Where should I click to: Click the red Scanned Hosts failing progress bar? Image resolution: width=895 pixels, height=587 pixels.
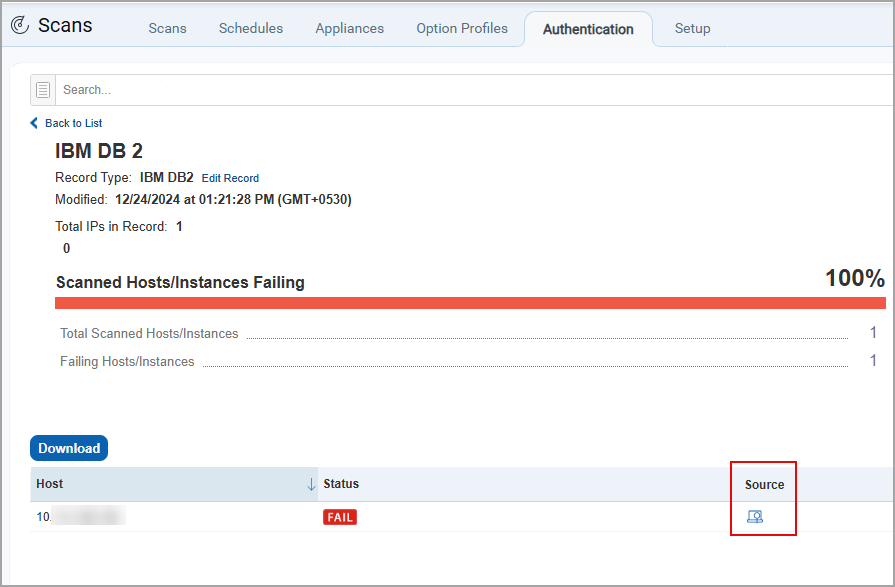click(470, 301)
